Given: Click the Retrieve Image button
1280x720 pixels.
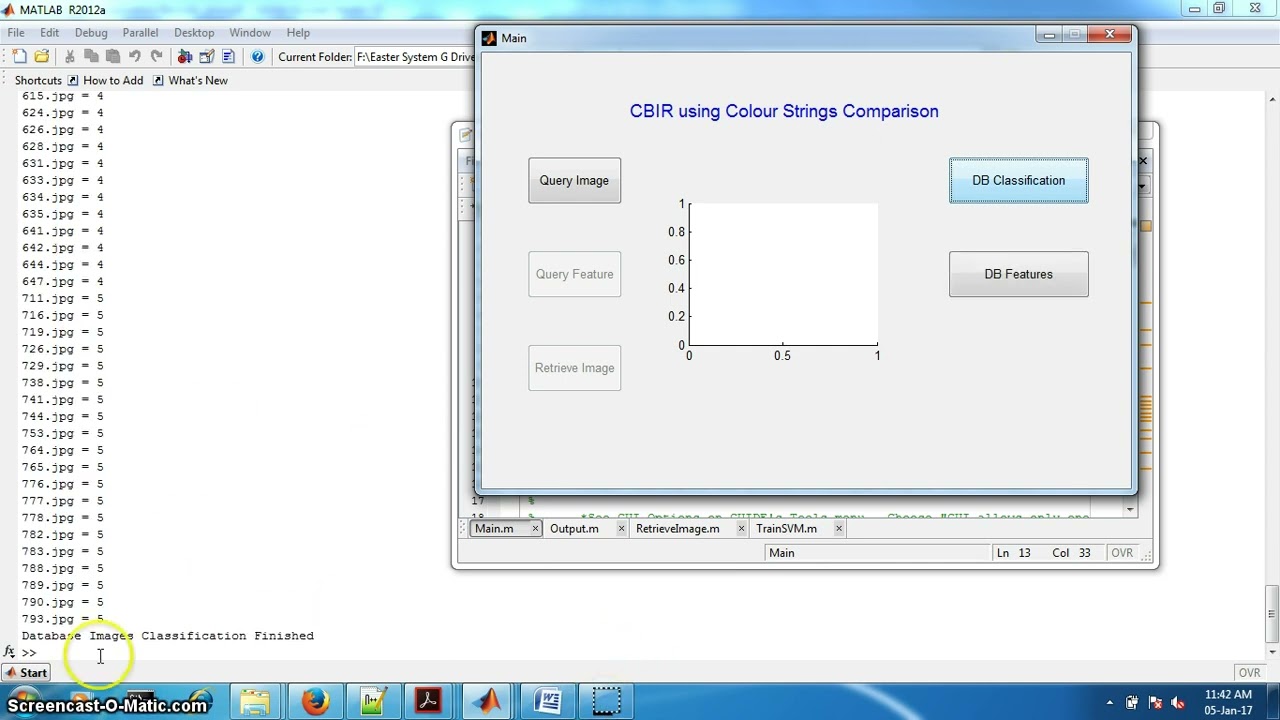Looking at the screenshot, I should [574, 368].
